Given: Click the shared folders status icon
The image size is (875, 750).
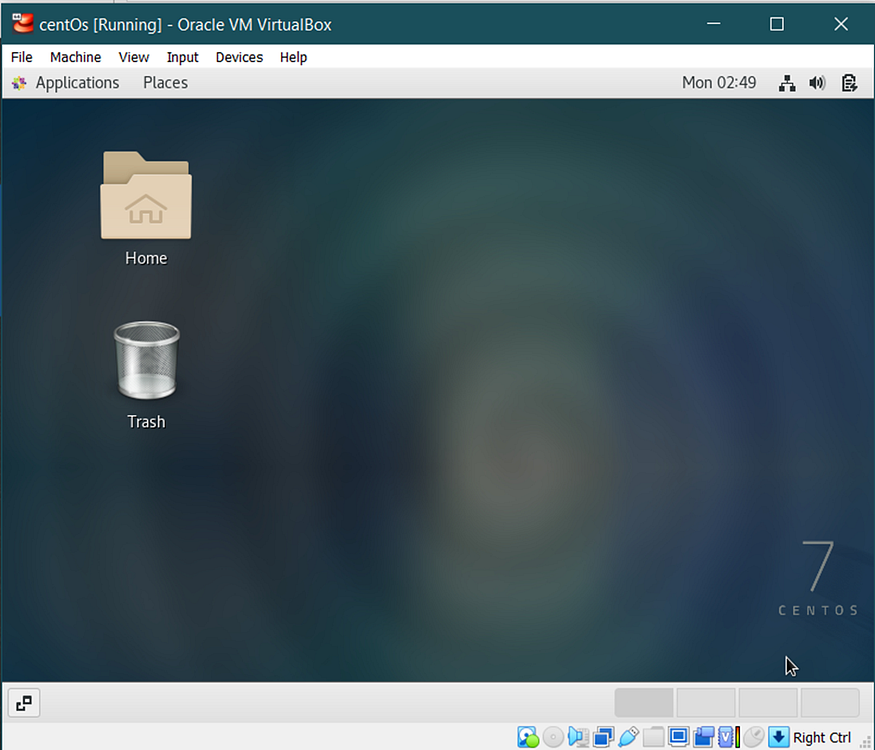Looking at the screenshot, I should click(653, 737).
